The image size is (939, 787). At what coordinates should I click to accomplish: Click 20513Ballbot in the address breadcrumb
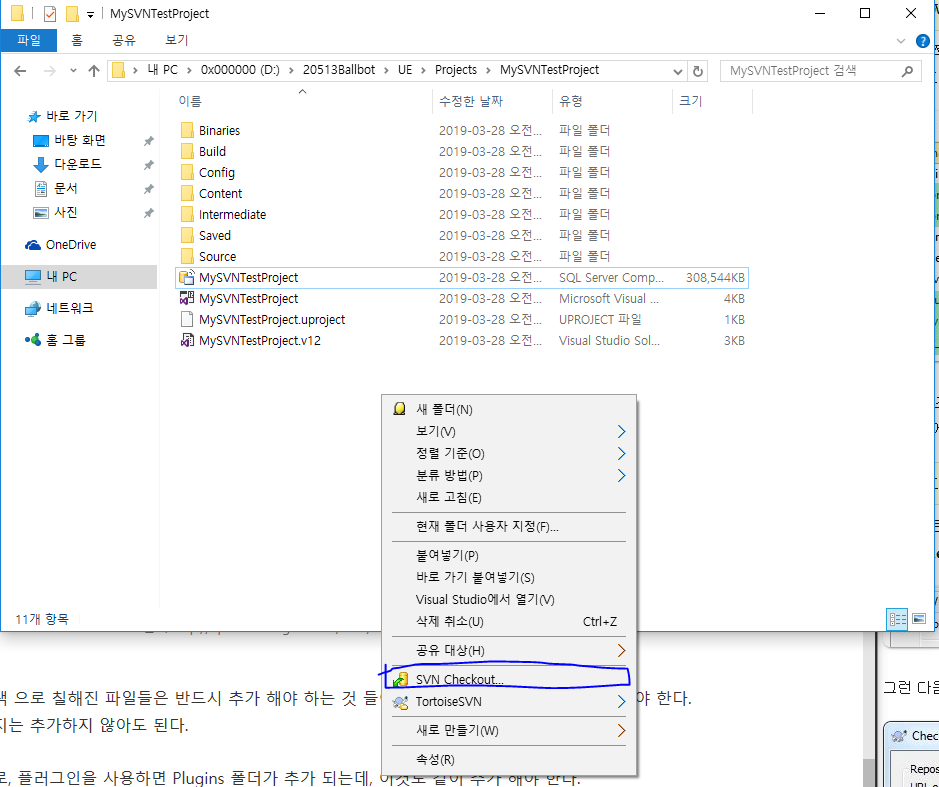(339, 70)
